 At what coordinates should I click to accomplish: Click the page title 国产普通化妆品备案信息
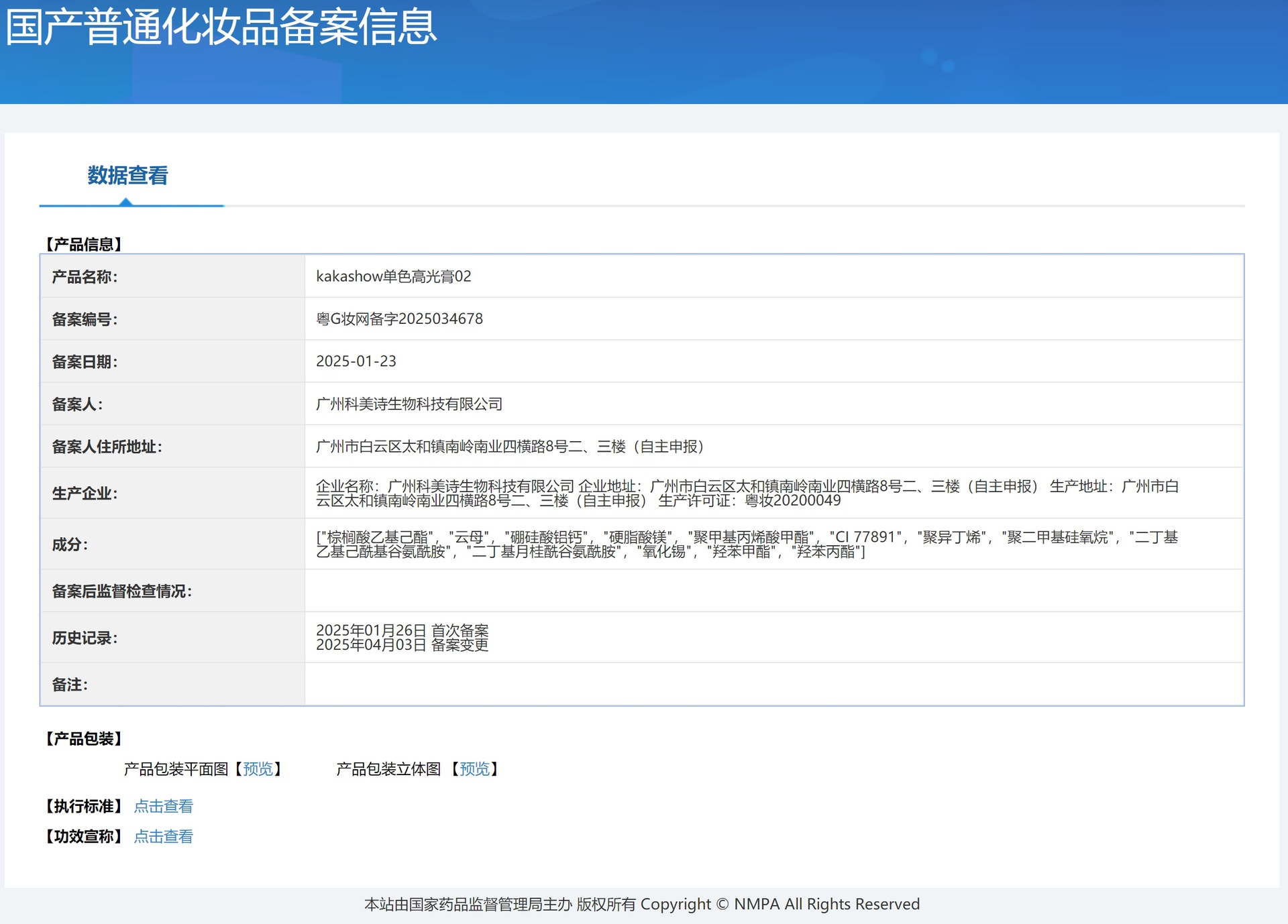click(x=221, y=27)
